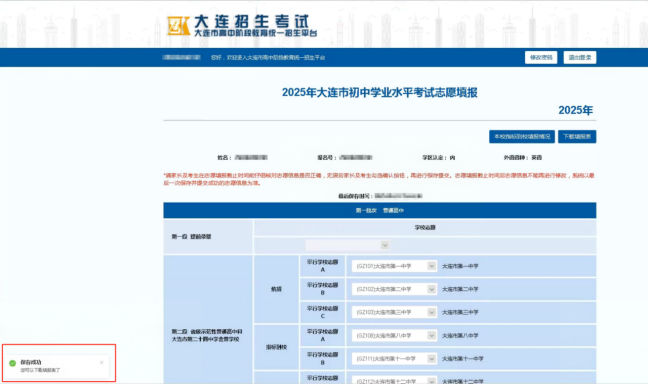Image resolution: width=648 pixels, height=385 pixels.
Task: Click the 下载填报表 button
Action: point(577,137)
